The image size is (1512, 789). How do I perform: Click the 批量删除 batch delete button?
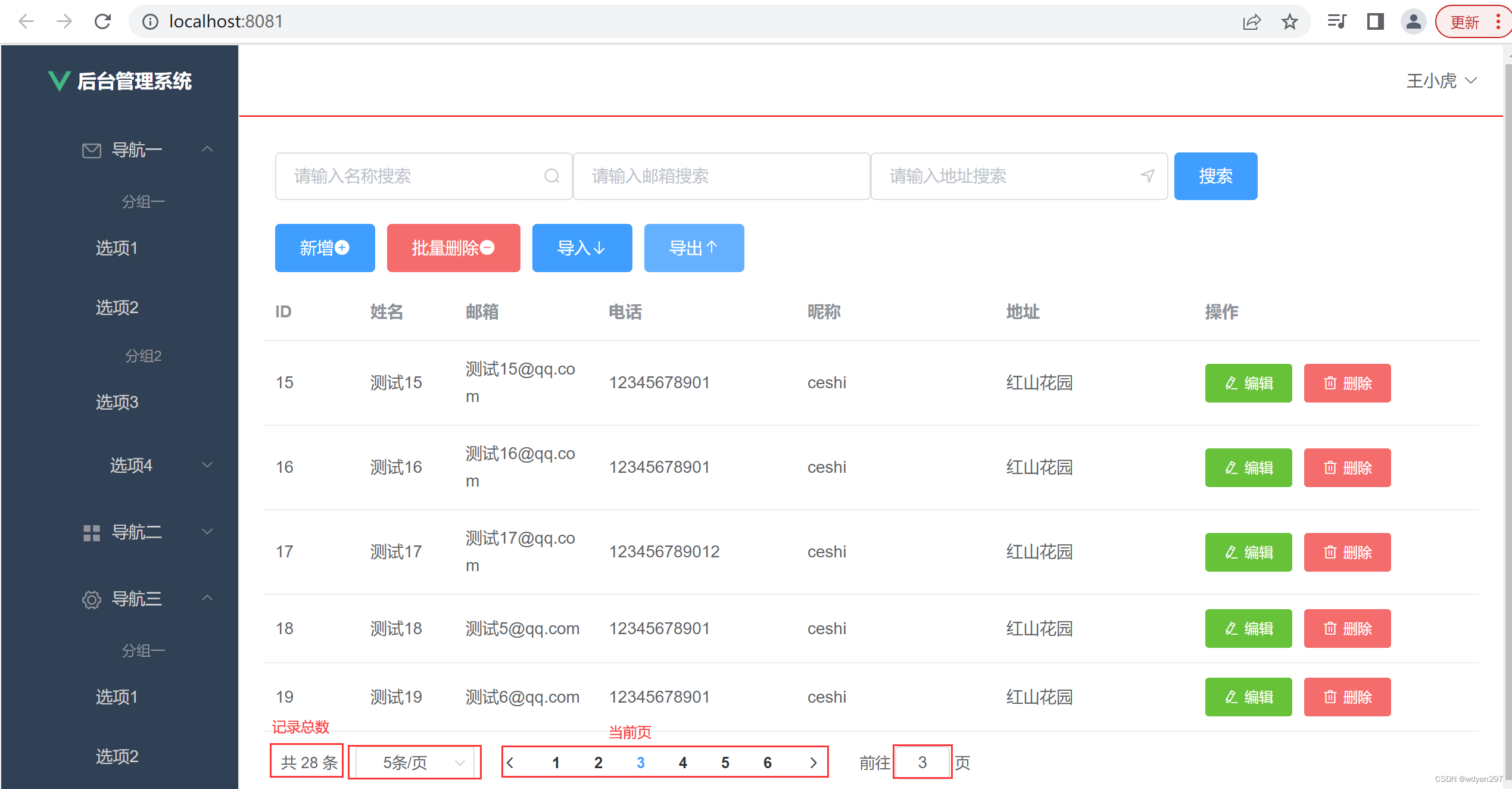(453, 248)
